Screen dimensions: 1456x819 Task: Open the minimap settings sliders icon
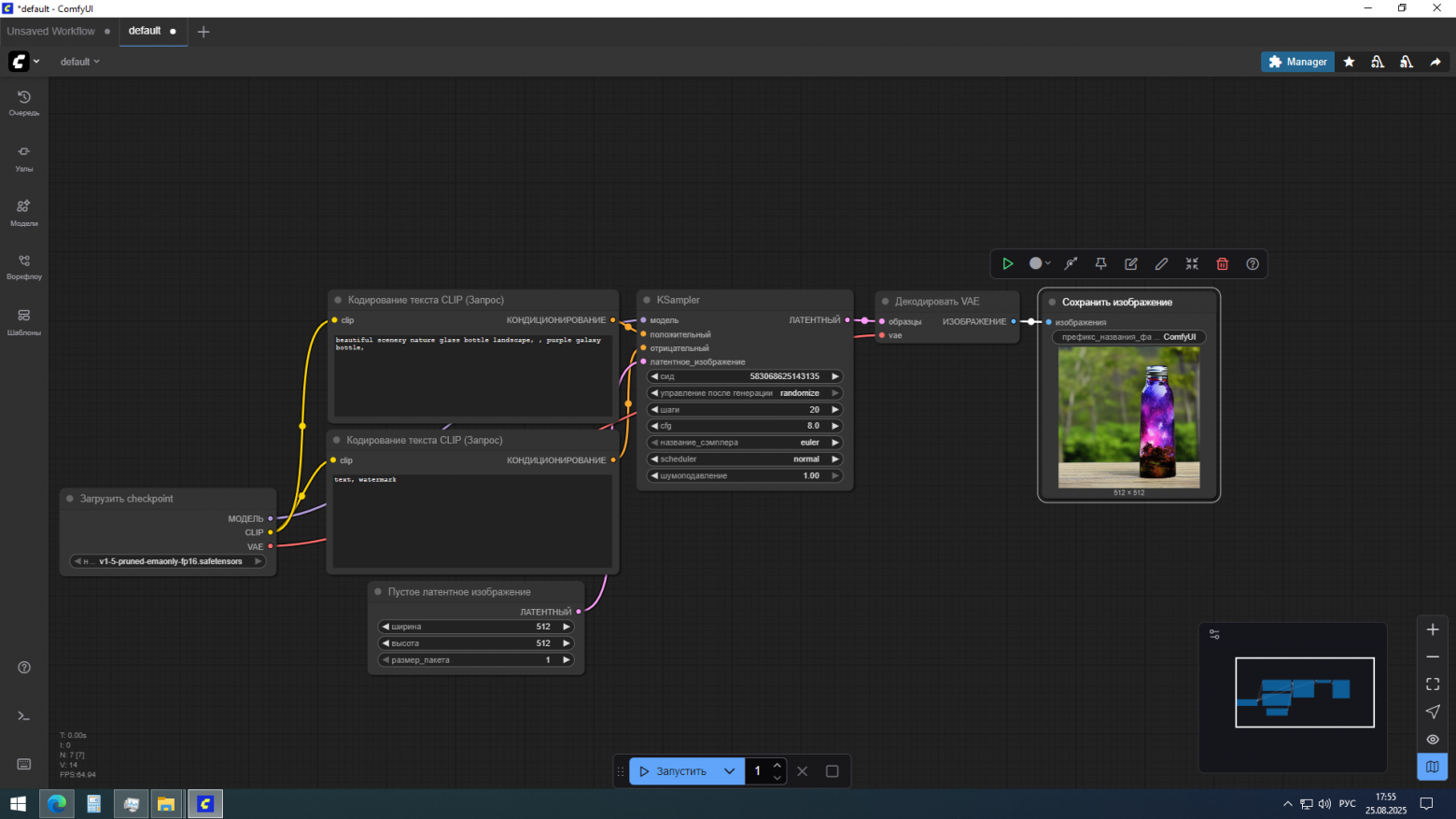pyautogui.click(x=1214, y=634)
